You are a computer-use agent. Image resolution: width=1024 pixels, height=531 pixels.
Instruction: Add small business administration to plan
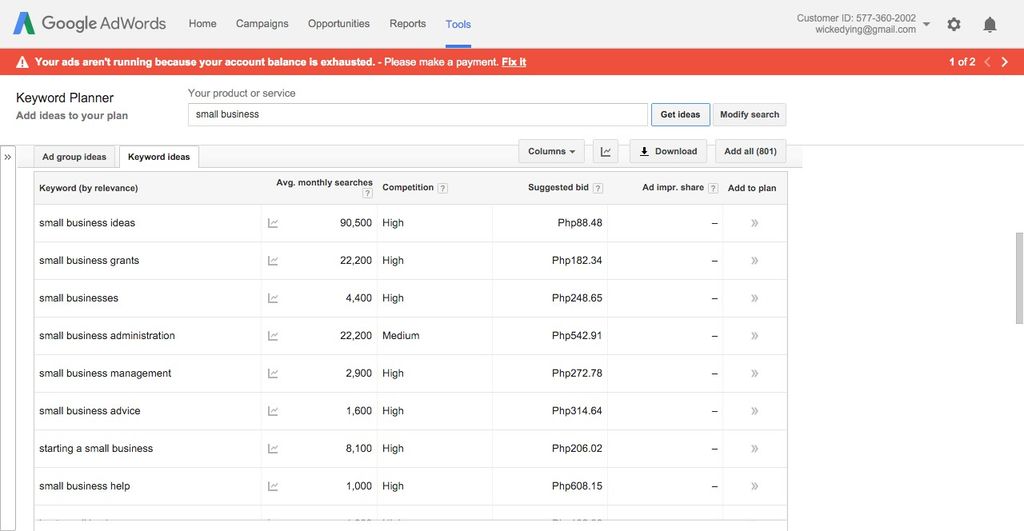coord(754,336)
